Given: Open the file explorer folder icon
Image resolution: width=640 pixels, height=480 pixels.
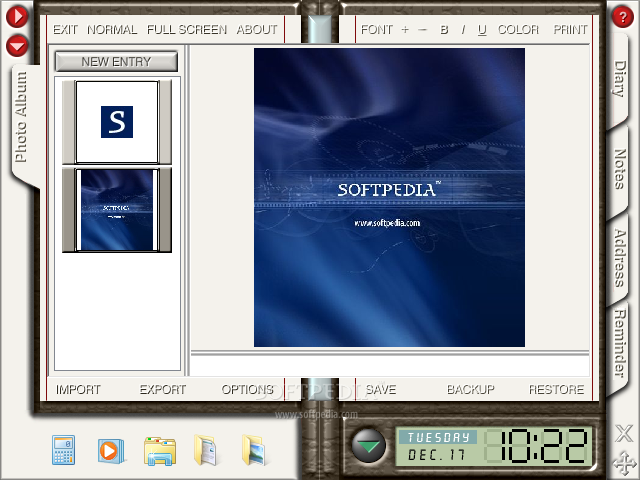Looking at the screenshot, I should tap(160, 451).
